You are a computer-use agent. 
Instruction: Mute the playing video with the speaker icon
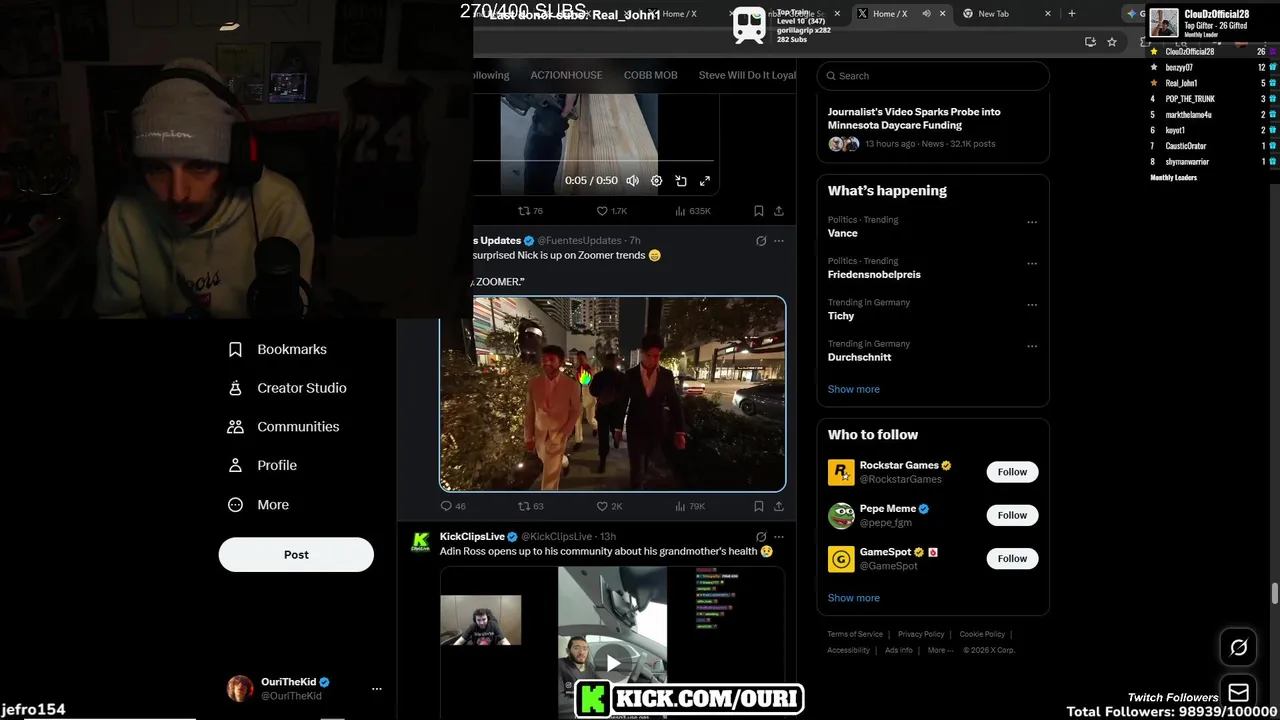(x=632, y=181)
